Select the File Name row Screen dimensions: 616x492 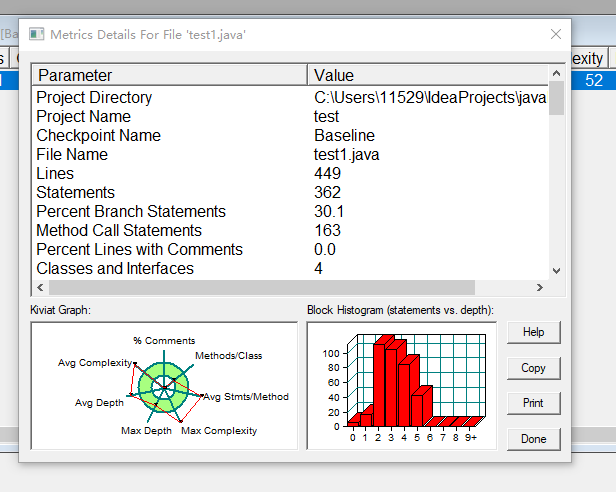pos(290,154)
